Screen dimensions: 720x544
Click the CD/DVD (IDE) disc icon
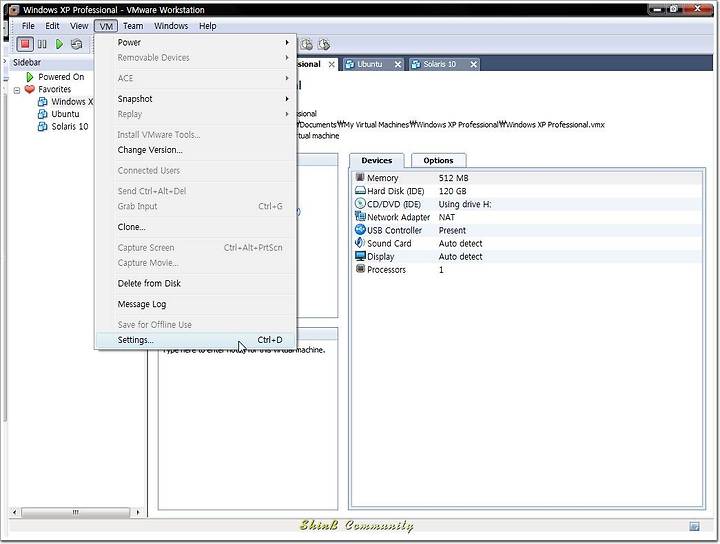pos(360,203)
